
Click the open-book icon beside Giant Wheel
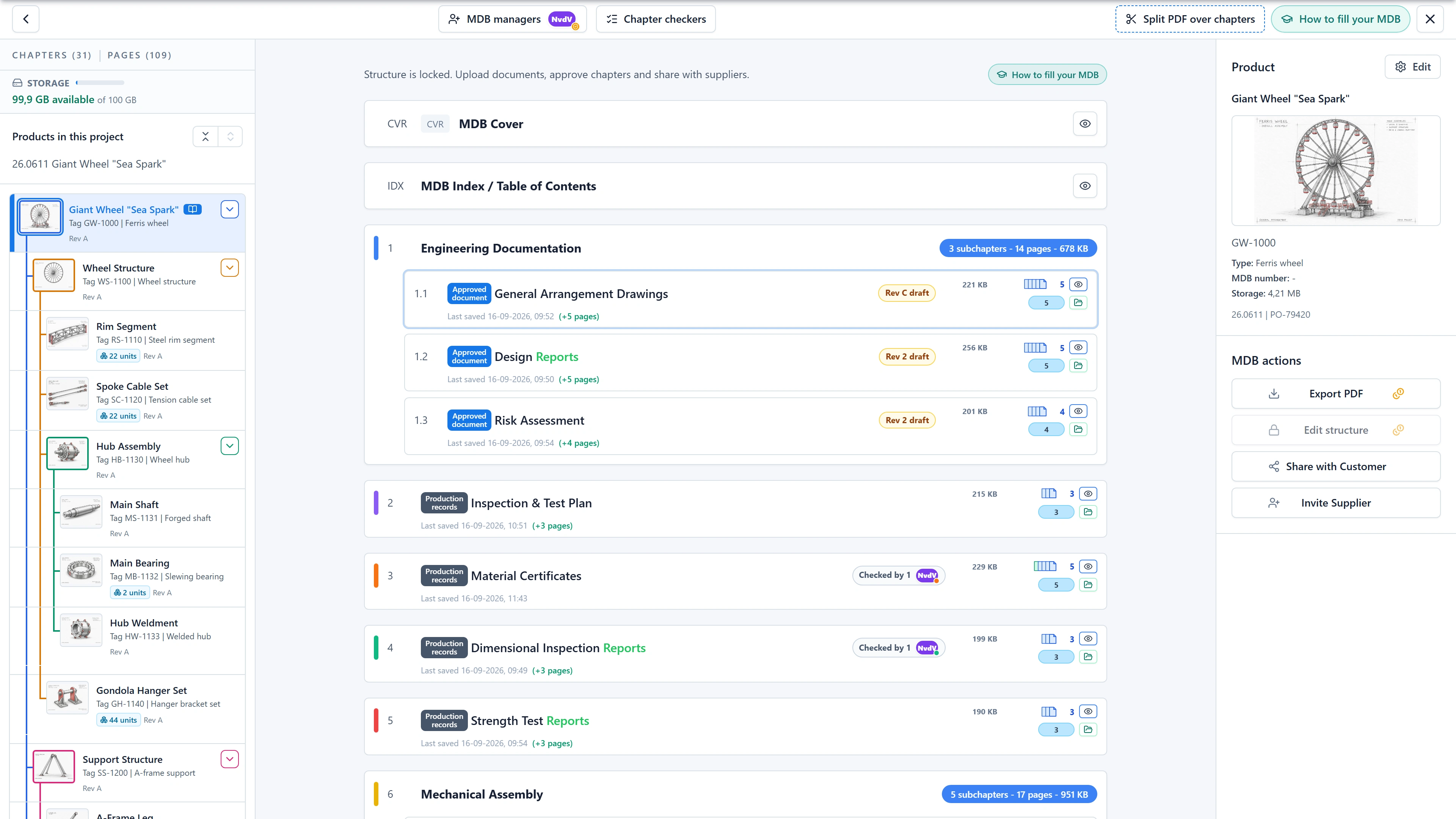click(x=193, y=209)
